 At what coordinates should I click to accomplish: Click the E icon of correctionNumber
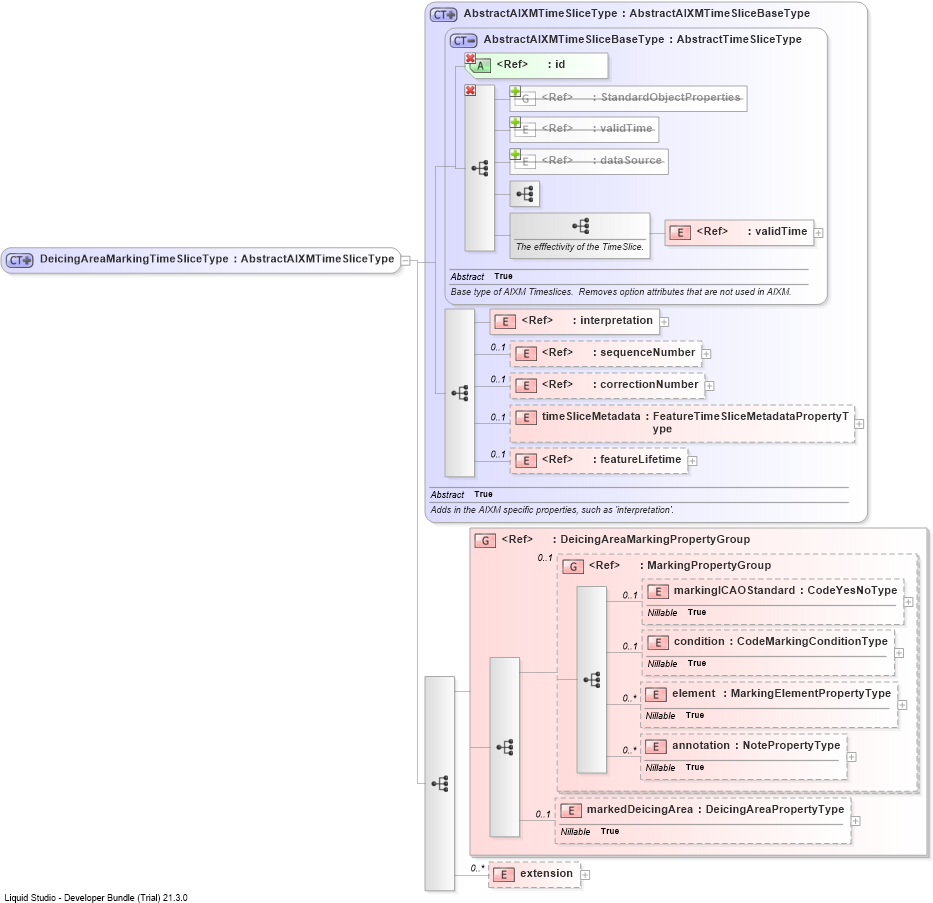(x=525, y=386)
